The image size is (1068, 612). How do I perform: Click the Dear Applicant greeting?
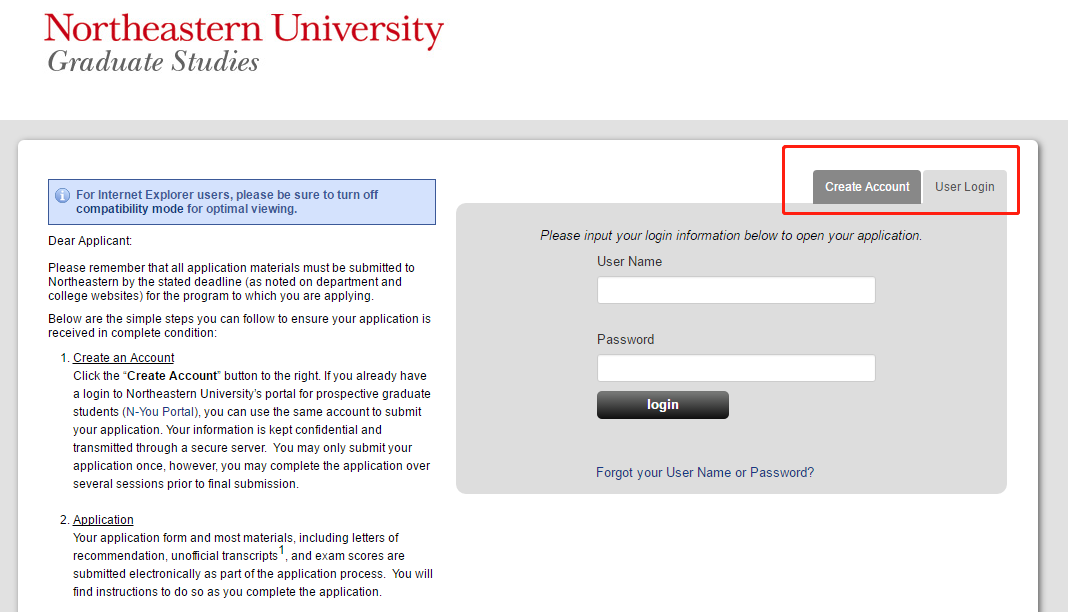90,241
